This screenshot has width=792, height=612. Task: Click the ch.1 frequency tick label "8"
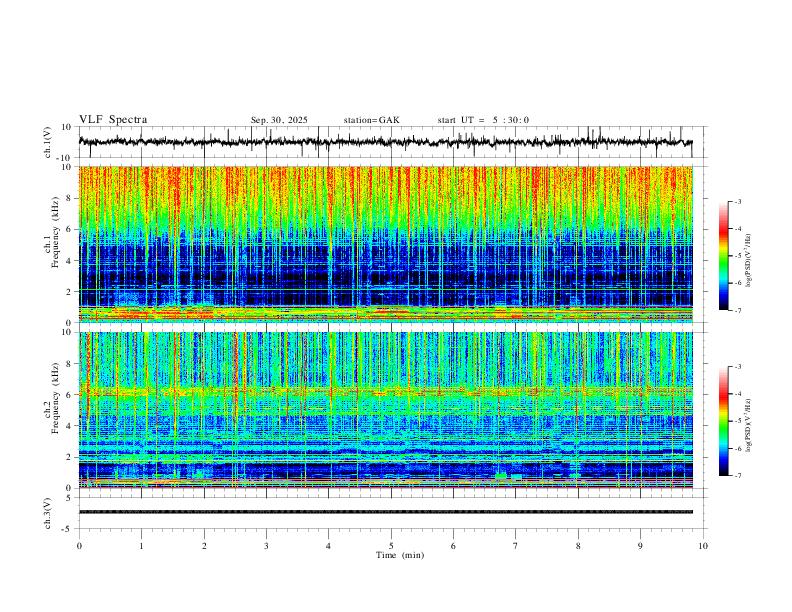[x=71, y=198]
